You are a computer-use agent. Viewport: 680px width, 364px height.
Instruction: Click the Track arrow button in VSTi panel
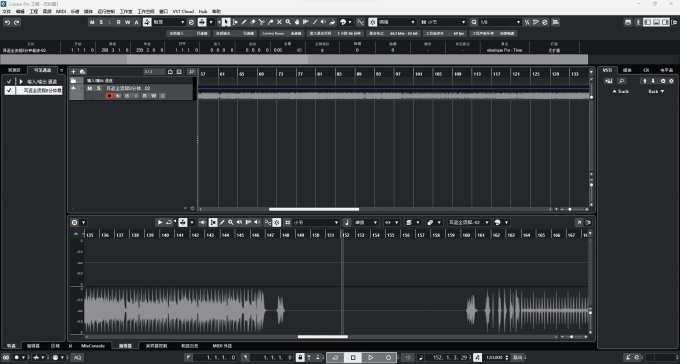pyautogui.click(x=621, y=92)
